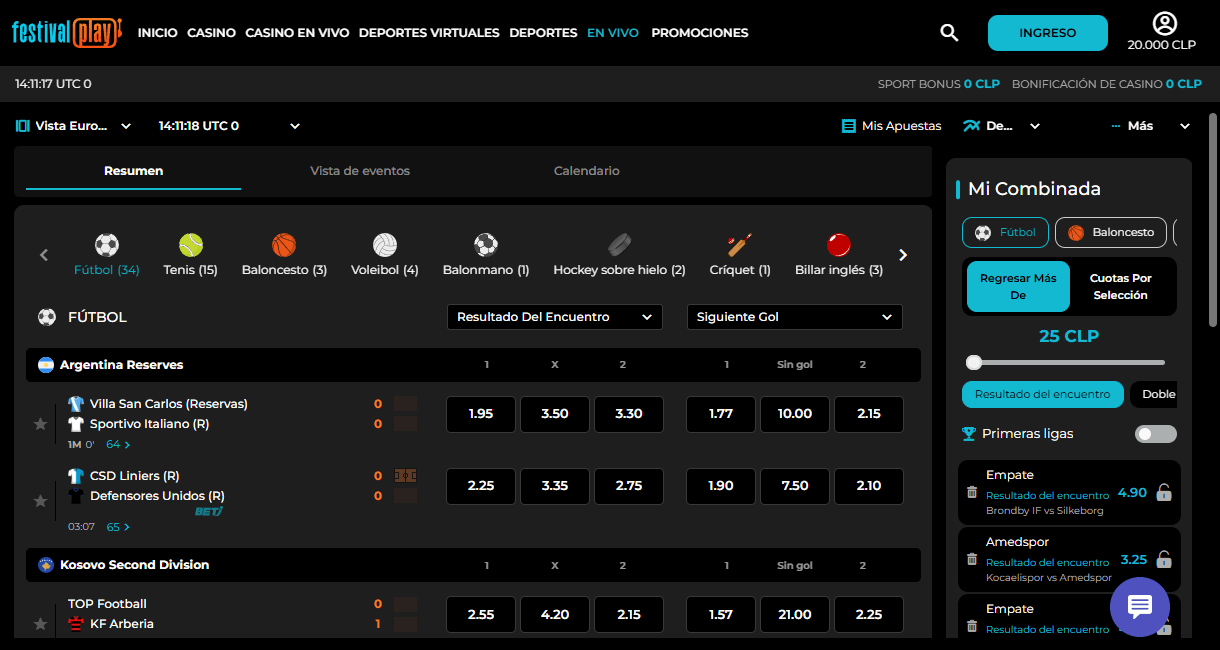This screenshot has width=1220, height=650.
Task: Open Siguiente Gol market dropdown
Action: 795,317
